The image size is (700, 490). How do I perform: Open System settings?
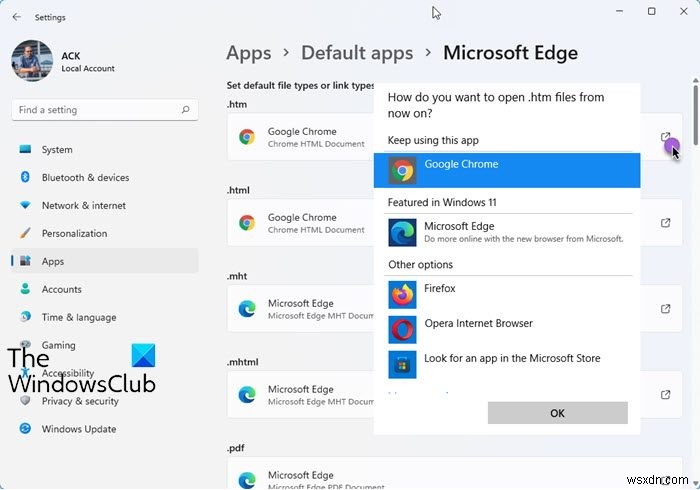(105, 149)
